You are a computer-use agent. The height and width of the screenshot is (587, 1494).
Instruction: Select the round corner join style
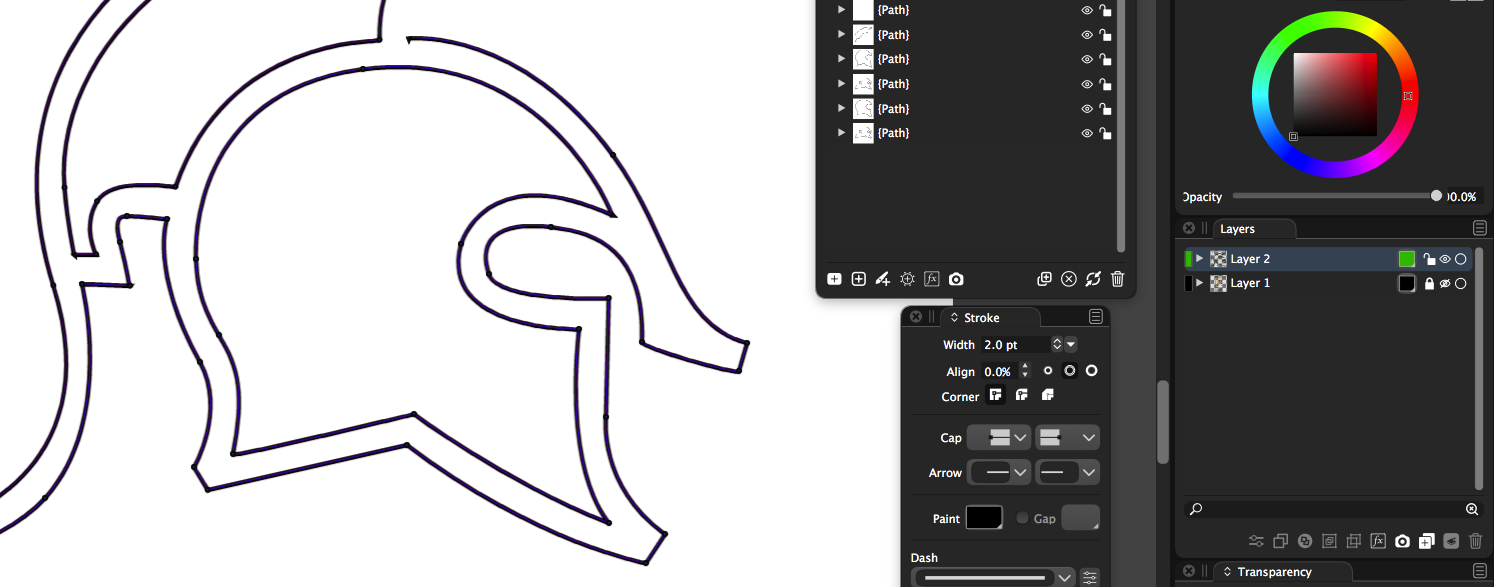click(1022, 396)
